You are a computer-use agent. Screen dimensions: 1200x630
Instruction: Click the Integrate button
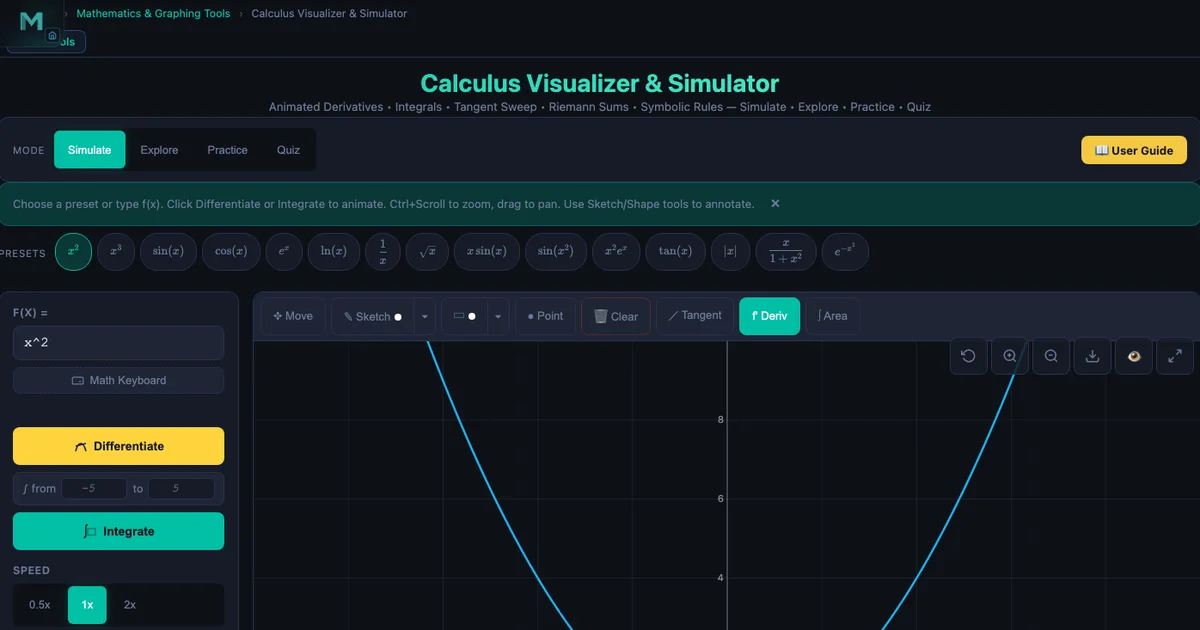pos(118,531)
